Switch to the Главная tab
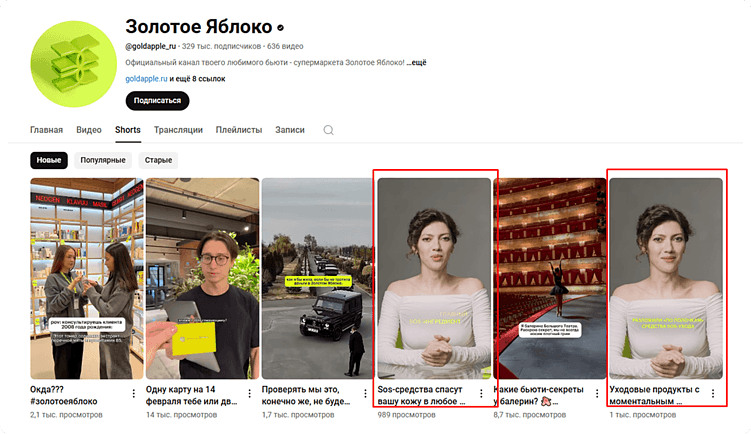Screen dimensions: 751x434 [46, 130]
